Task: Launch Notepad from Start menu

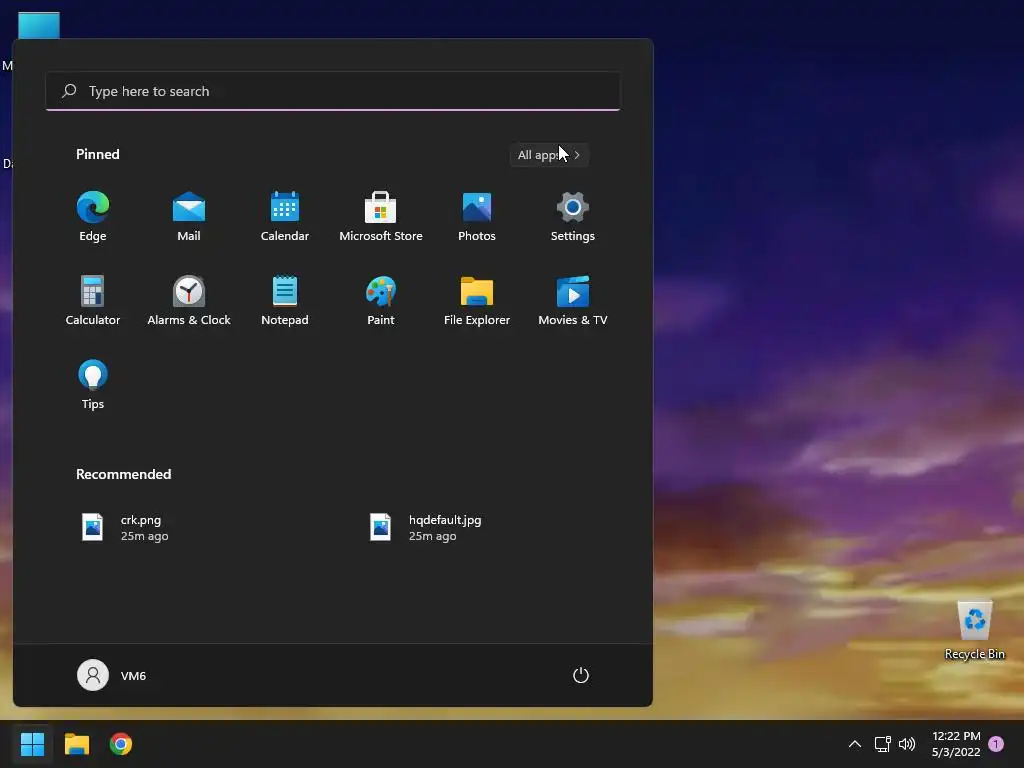Action: [x=285, y=301]
